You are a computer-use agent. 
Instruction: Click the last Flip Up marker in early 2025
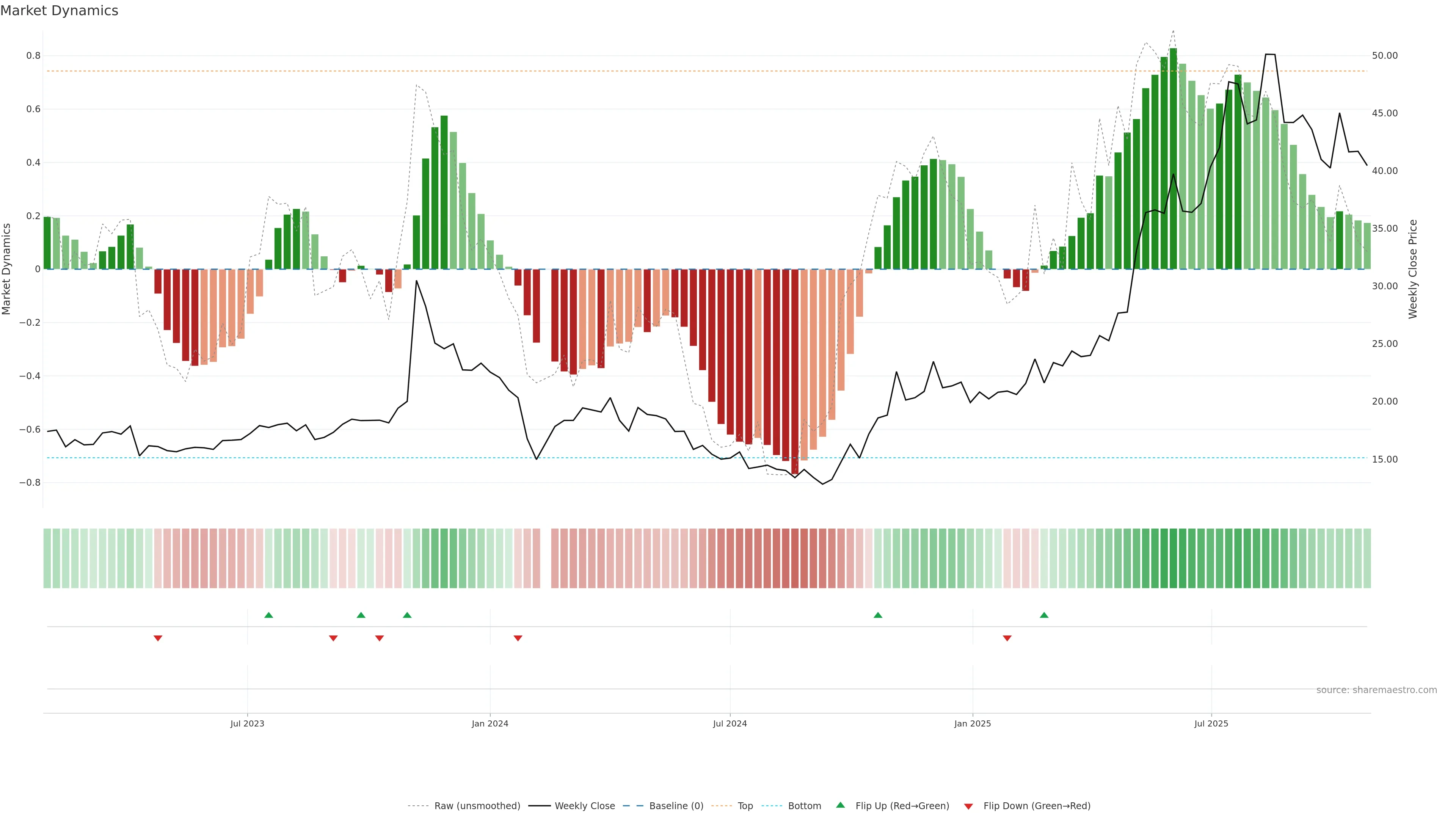tap(1044, 615)
